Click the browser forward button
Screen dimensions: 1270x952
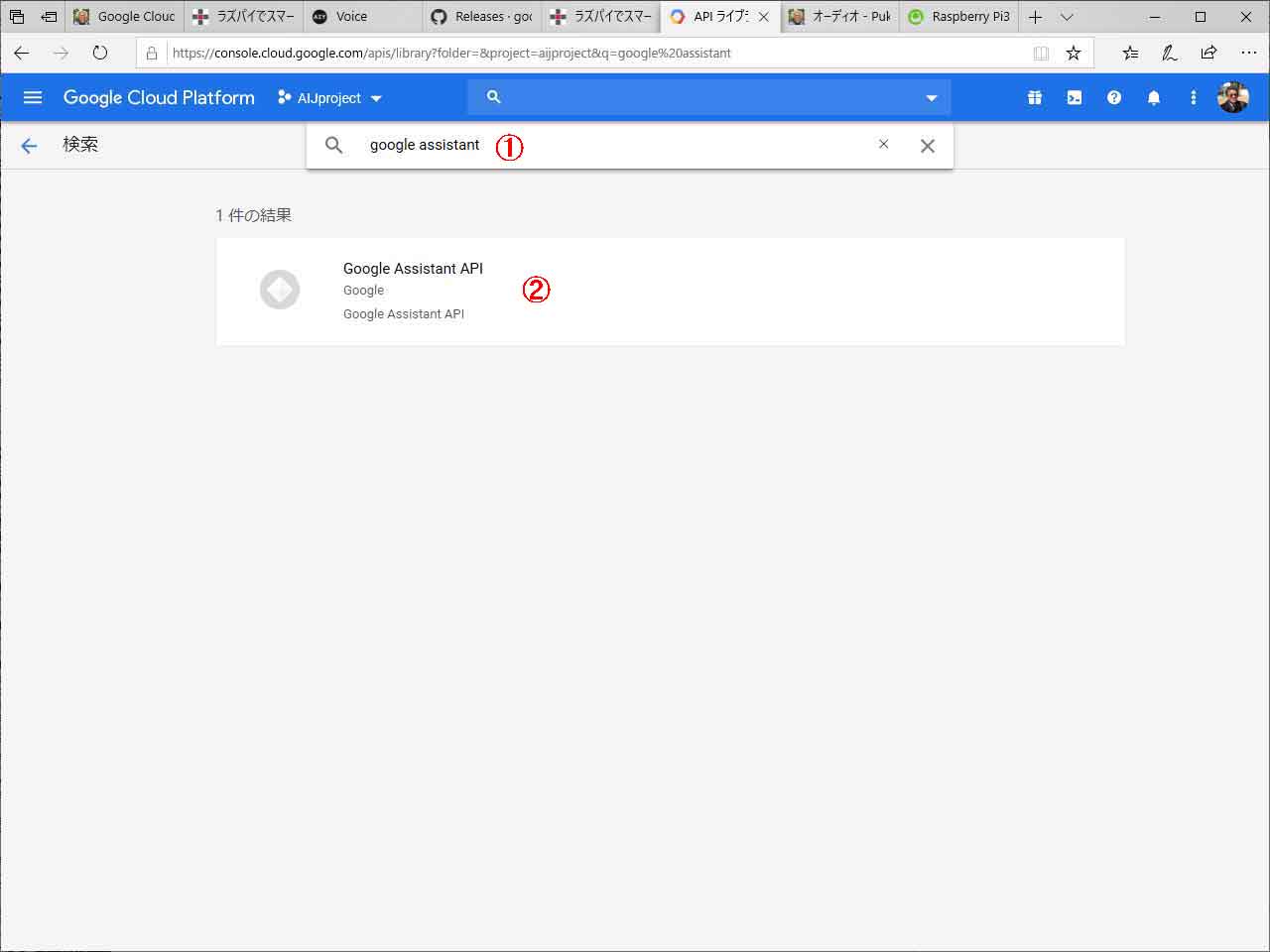[61, 53]
